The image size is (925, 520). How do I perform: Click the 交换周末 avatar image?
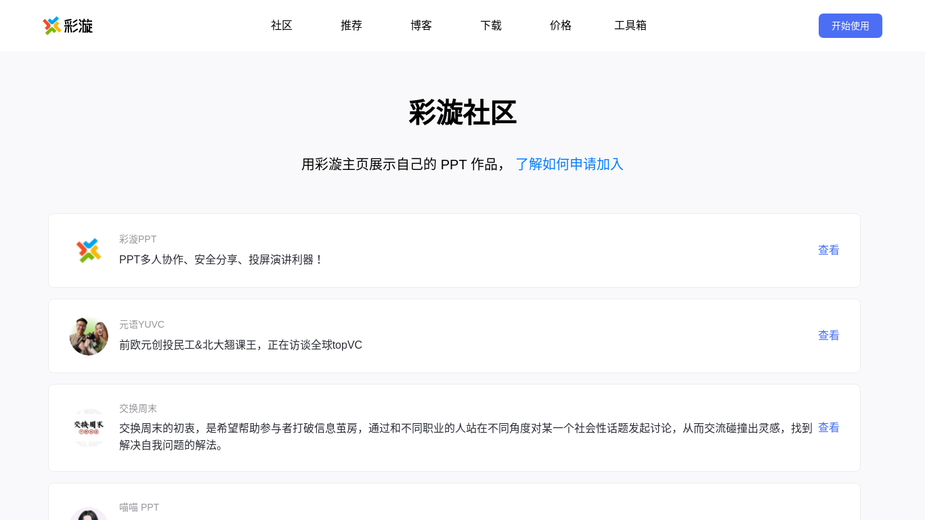point(88,427)
